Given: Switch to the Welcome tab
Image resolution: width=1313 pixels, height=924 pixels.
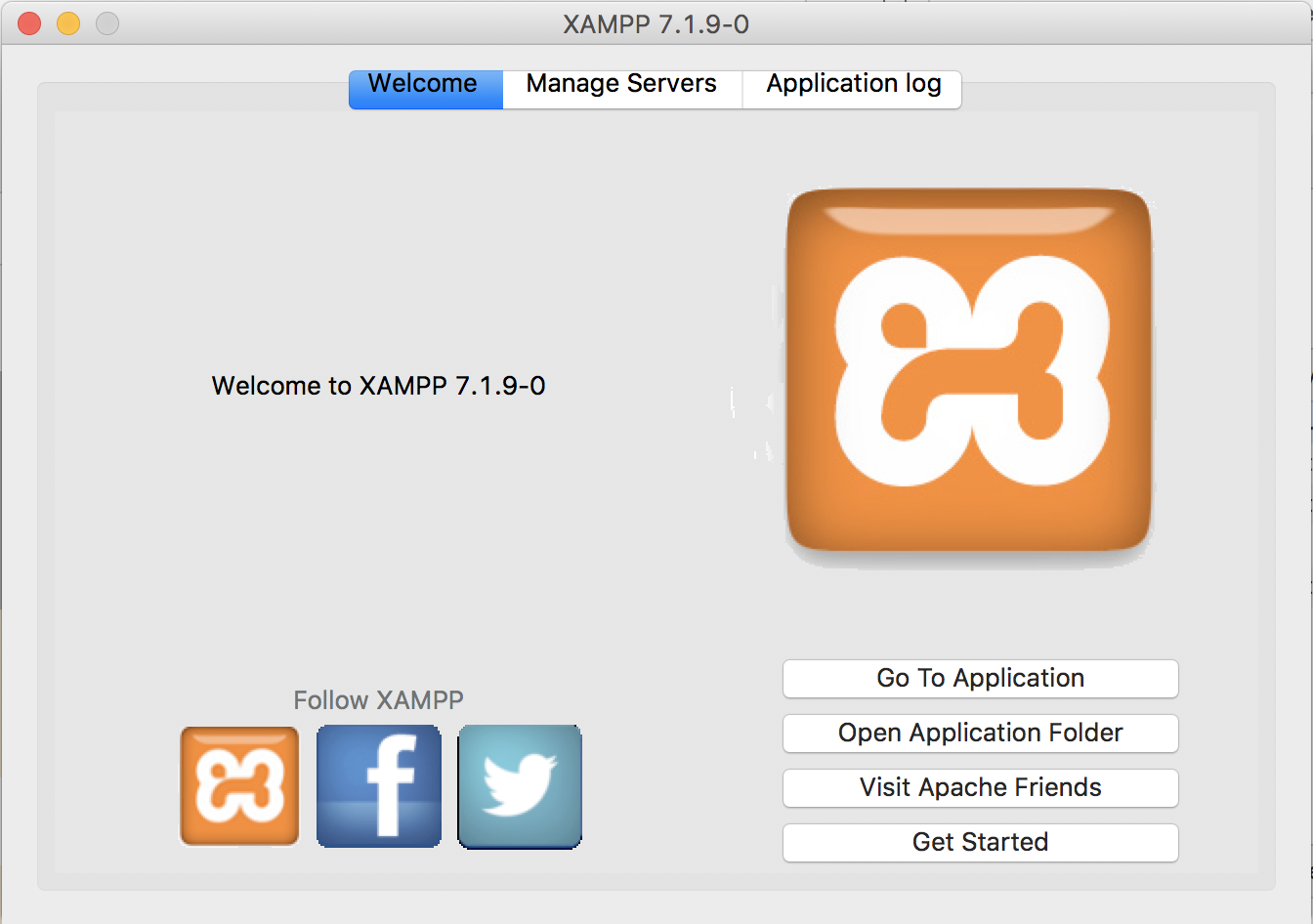Looking at the screenshot, I should coord(426,89).
